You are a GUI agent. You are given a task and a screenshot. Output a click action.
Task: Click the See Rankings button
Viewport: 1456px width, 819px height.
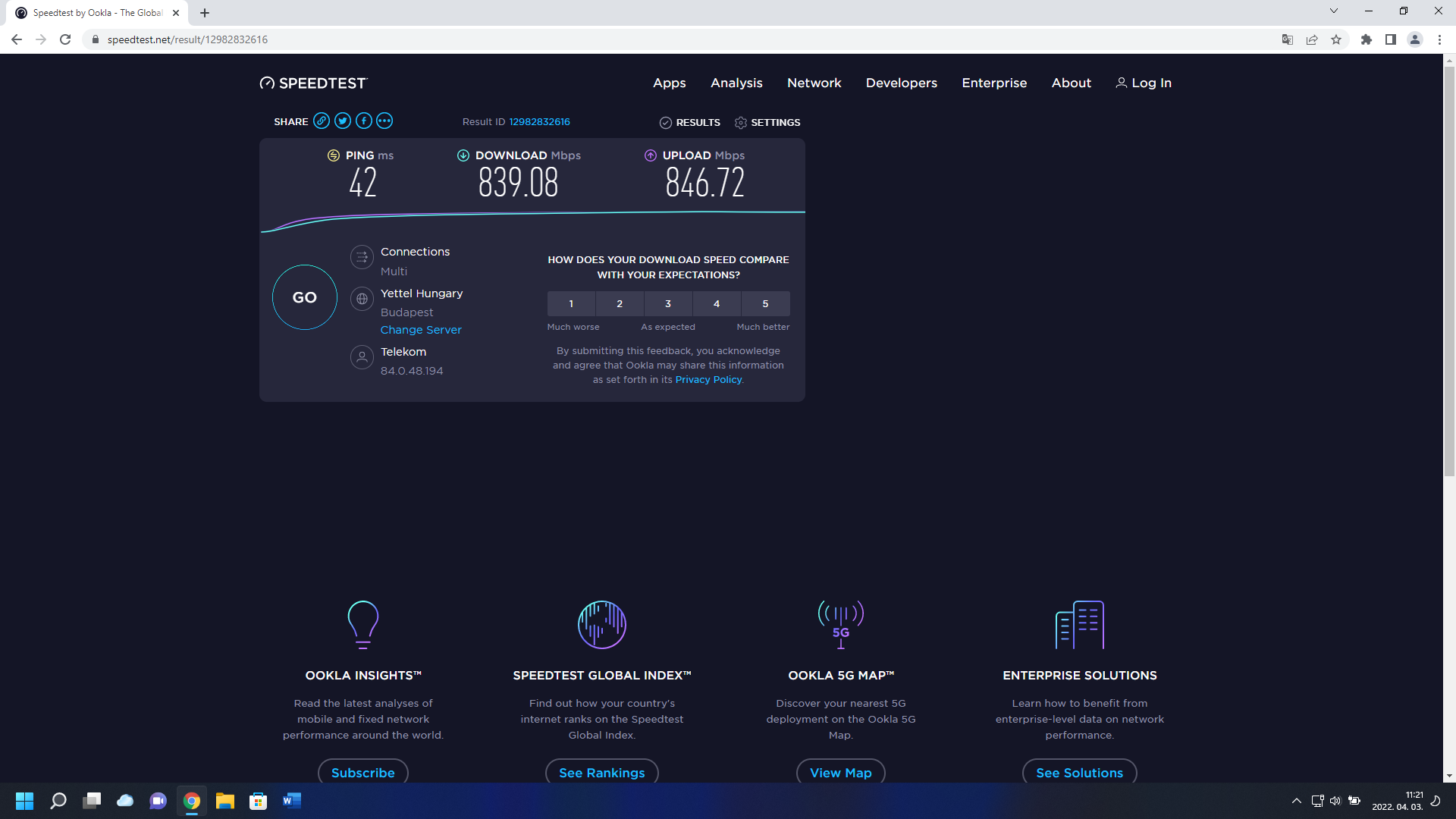(x=602, y=772)
